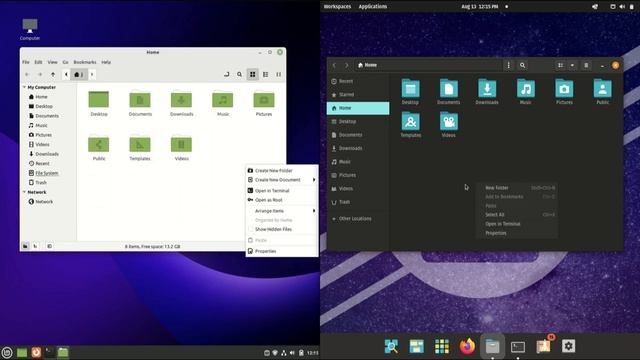Image resolution: width=640 pixels, height=360 pixels.
Task: Open Templates folder in Pop Files' file pane
Action: pos(411,124)
